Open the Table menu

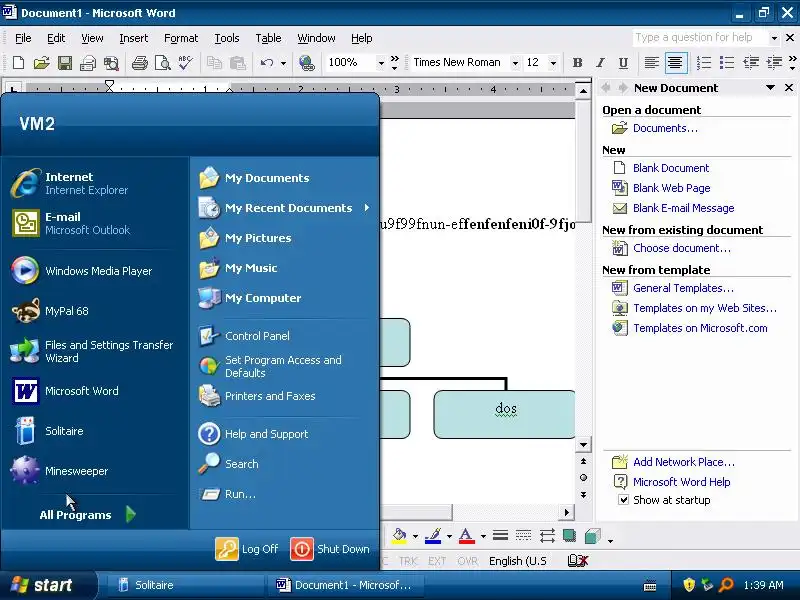tap(268, 38)
